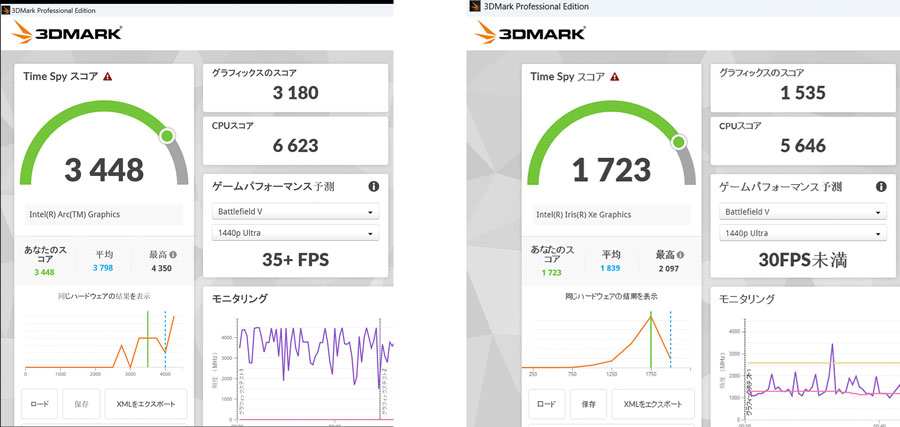This screenshot has height=427, width=900.
Task: Click 保存 button in the left window
Action: pyautogui.click(x=82, y=404)
